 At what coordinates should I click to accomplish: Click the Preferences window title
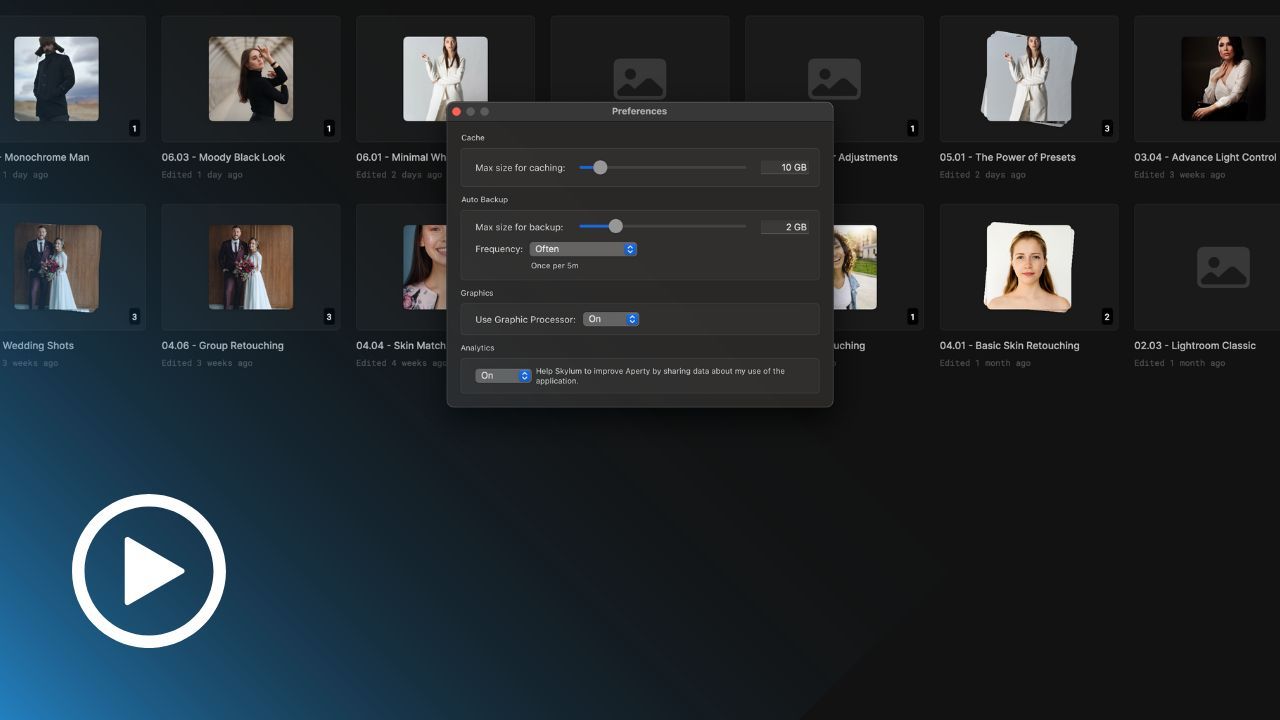click(639, 111)
